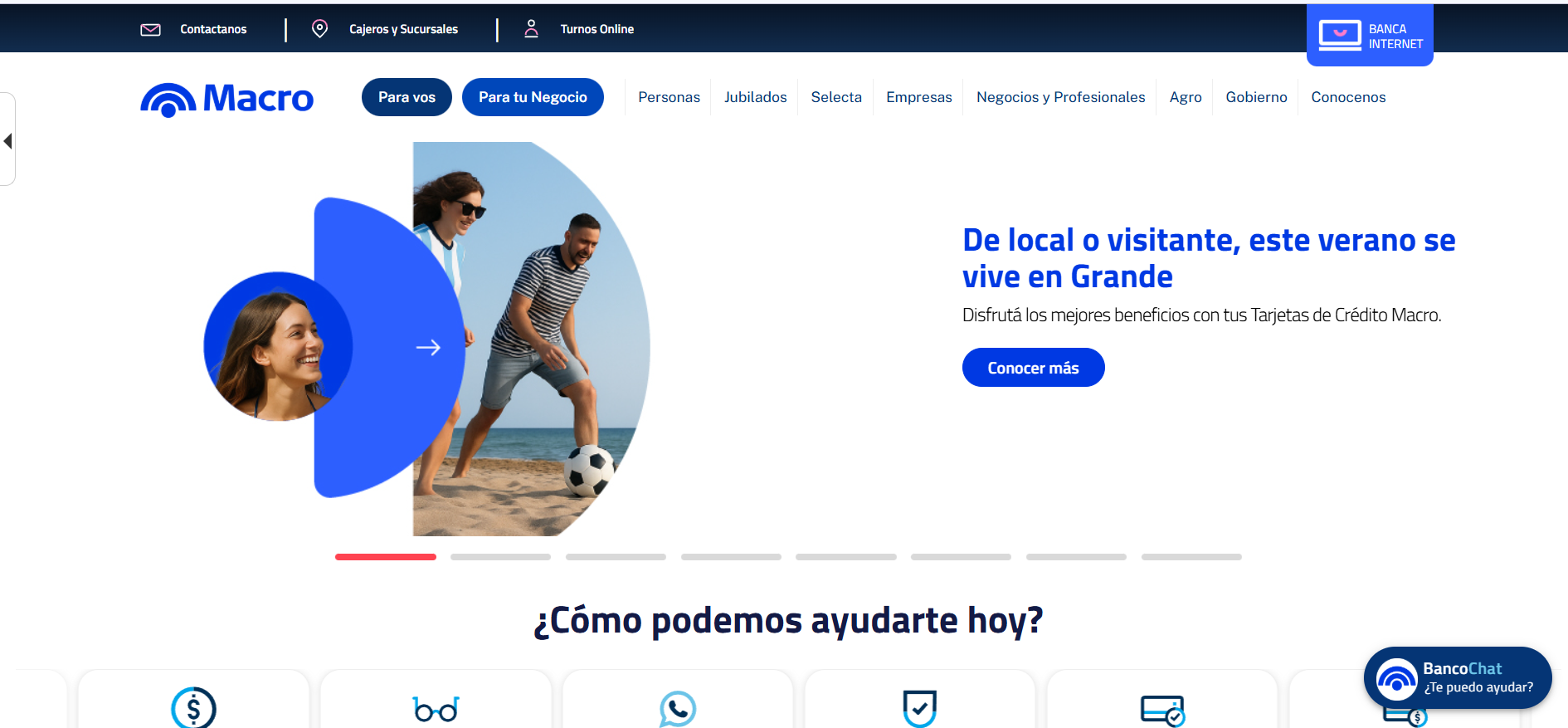This screenshot has height=728, width=1568.
Task: Go to the second carousel slide indicator
Action: pos(500,557)
